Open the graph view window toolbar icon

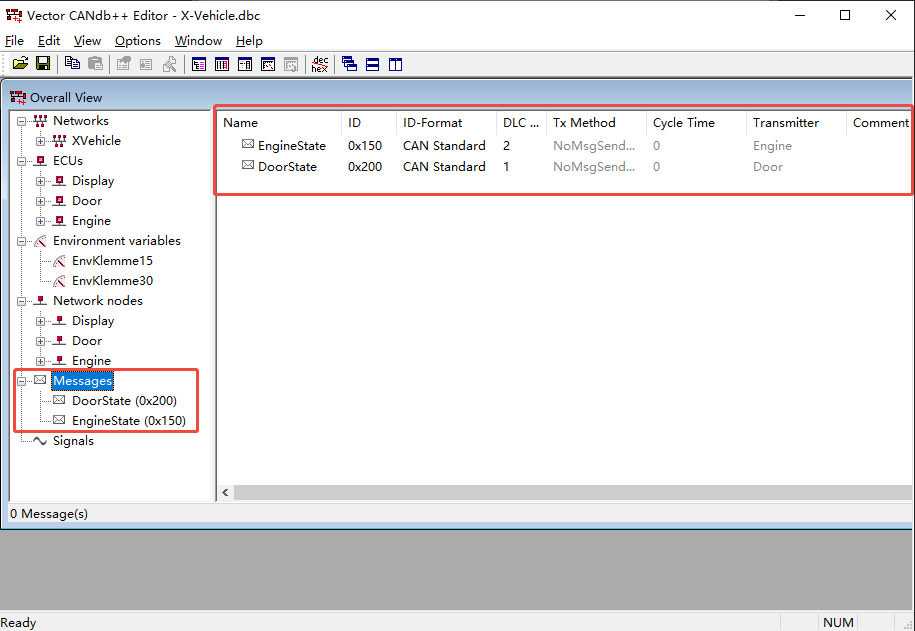(x=268, y=64)
